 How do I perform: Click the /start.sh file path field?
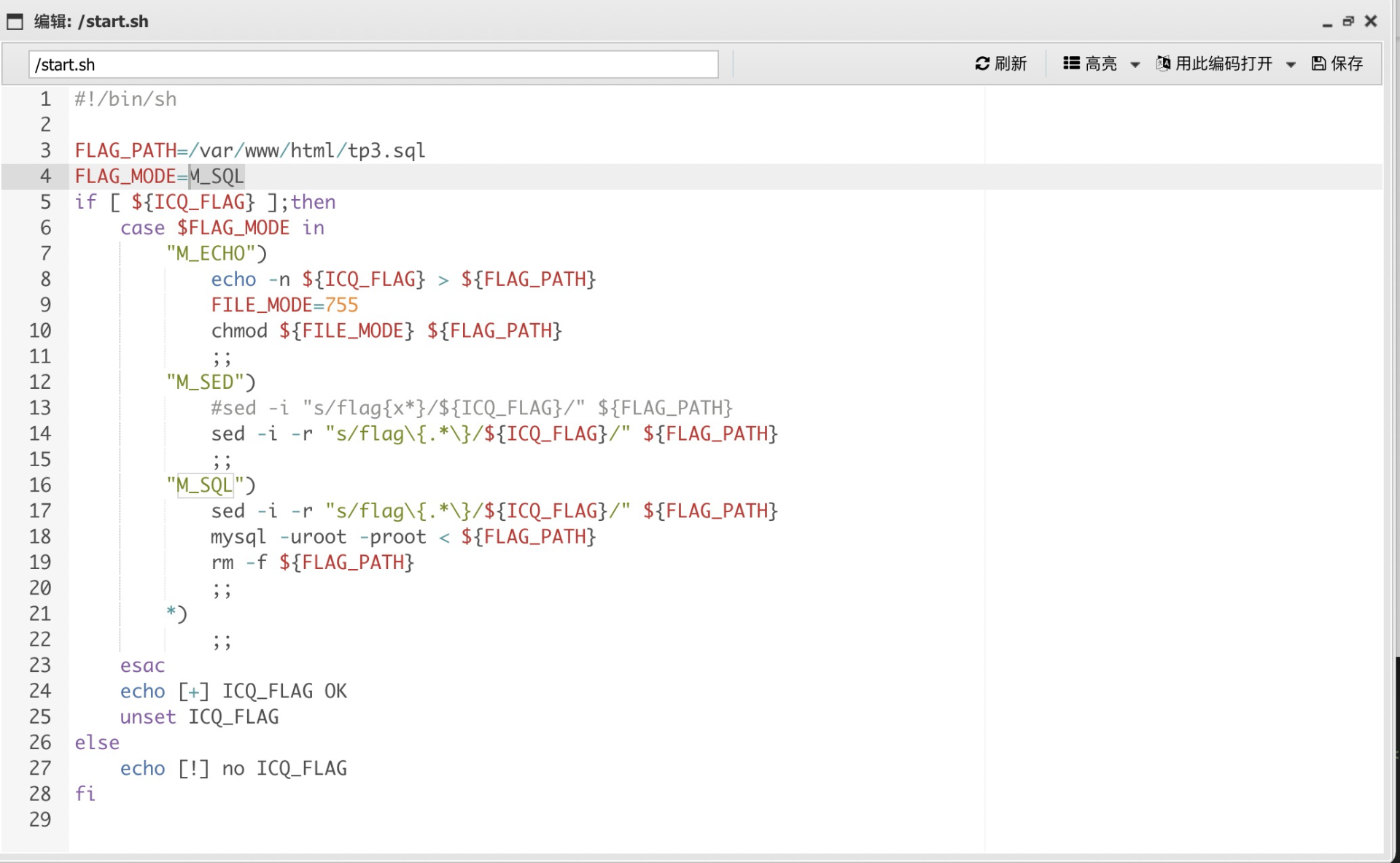pyautogui.click(x=373, y=64)
